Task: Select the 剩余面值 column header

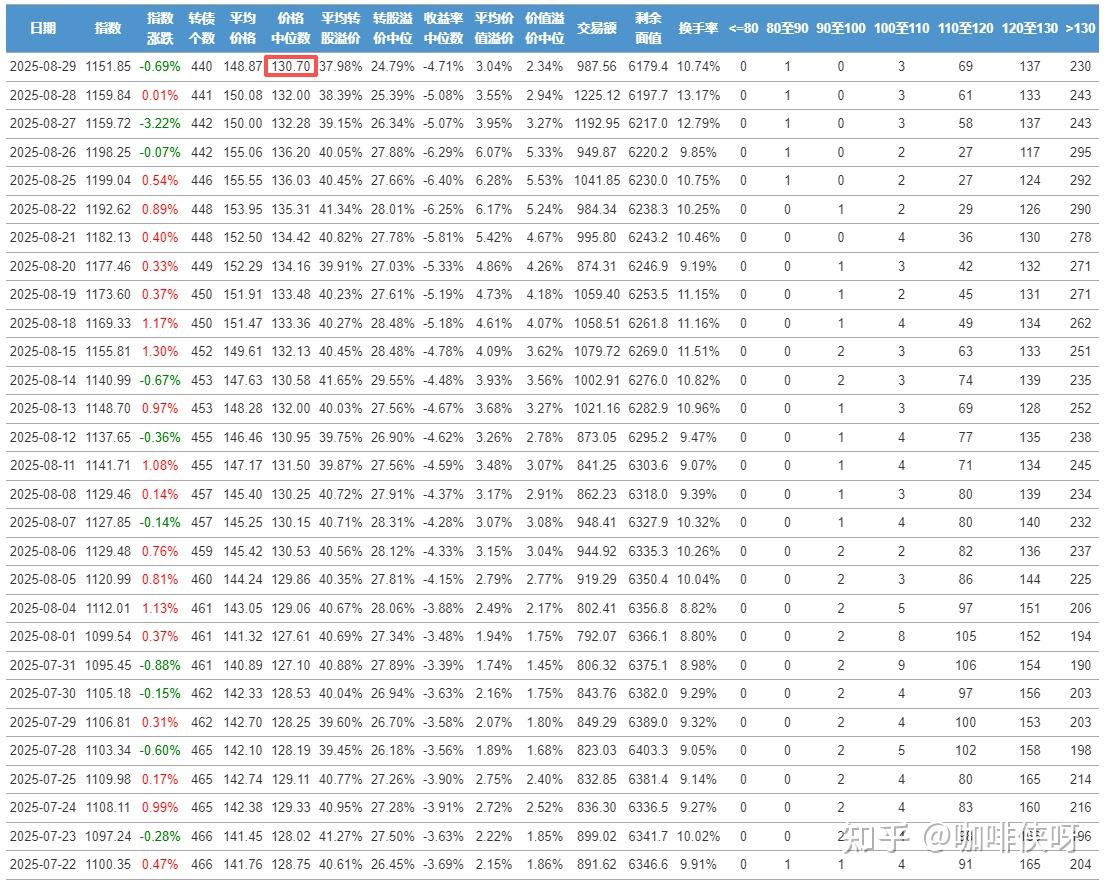Action: [x=648, y=28]
